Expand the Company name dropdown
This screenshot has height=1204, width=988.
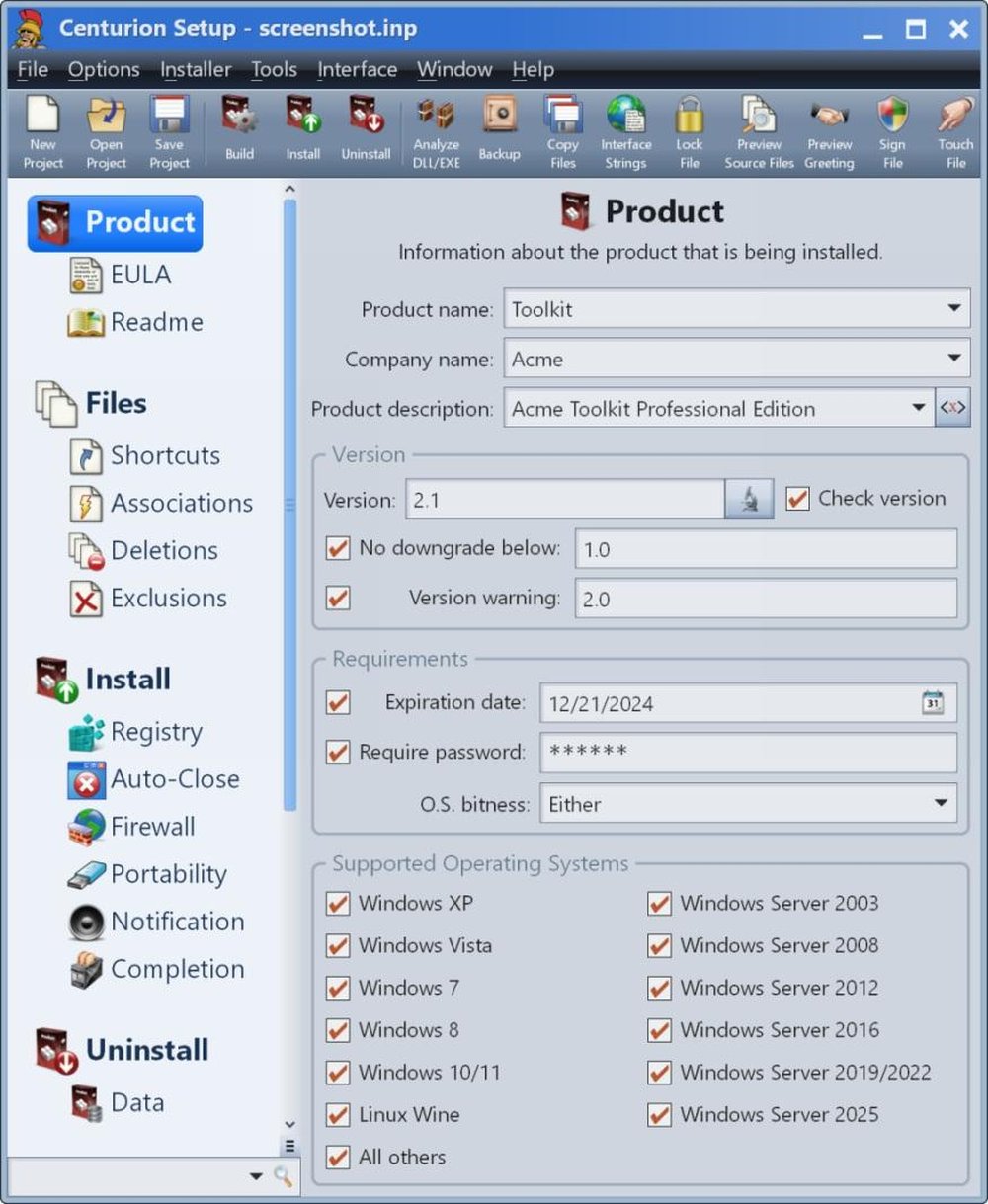point(953,359)
